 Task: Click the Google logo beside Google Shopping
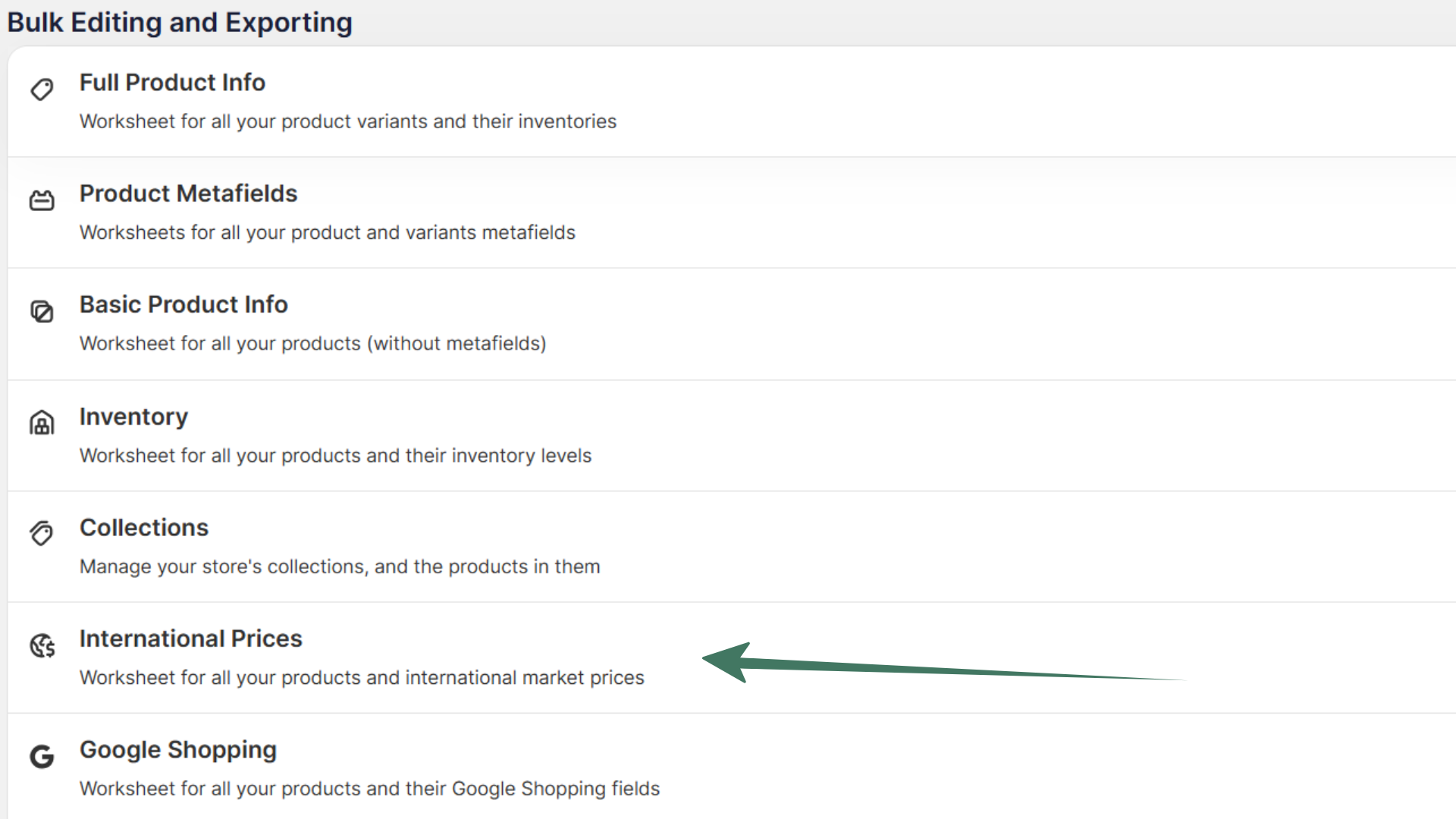tap(42, 756)
